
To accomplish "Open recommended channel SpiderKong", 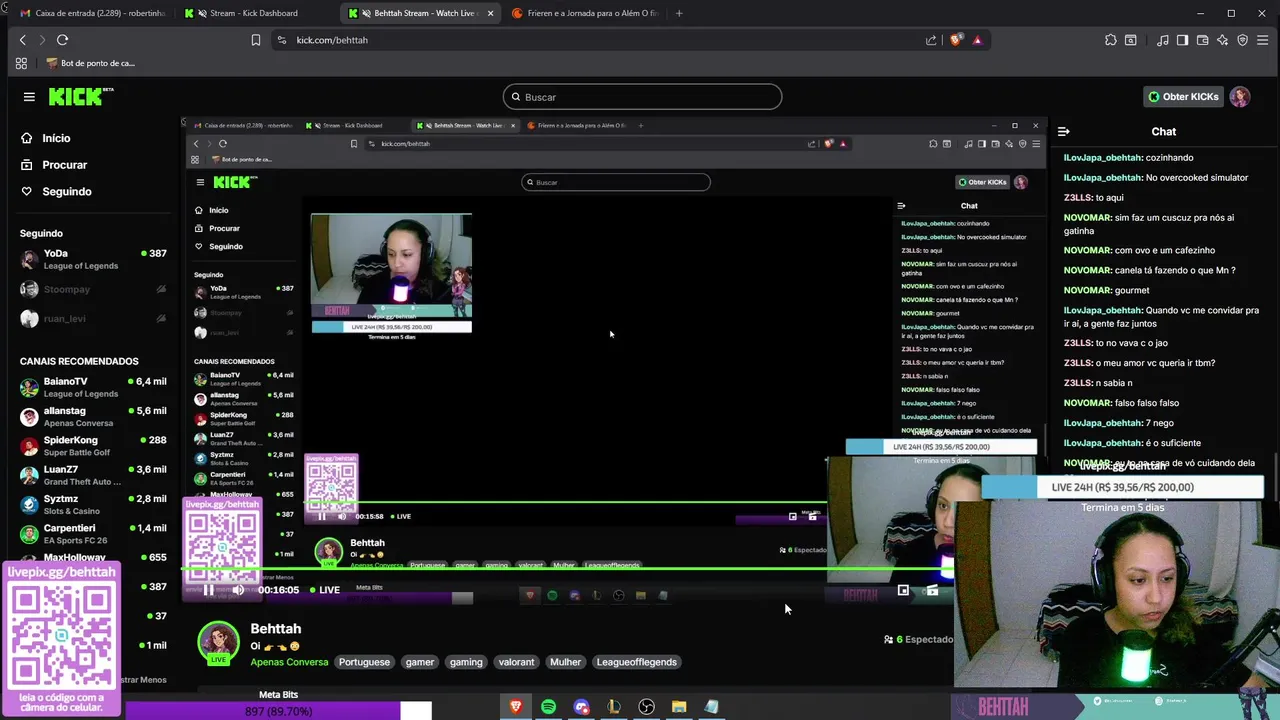I will (x=93, y=446).
